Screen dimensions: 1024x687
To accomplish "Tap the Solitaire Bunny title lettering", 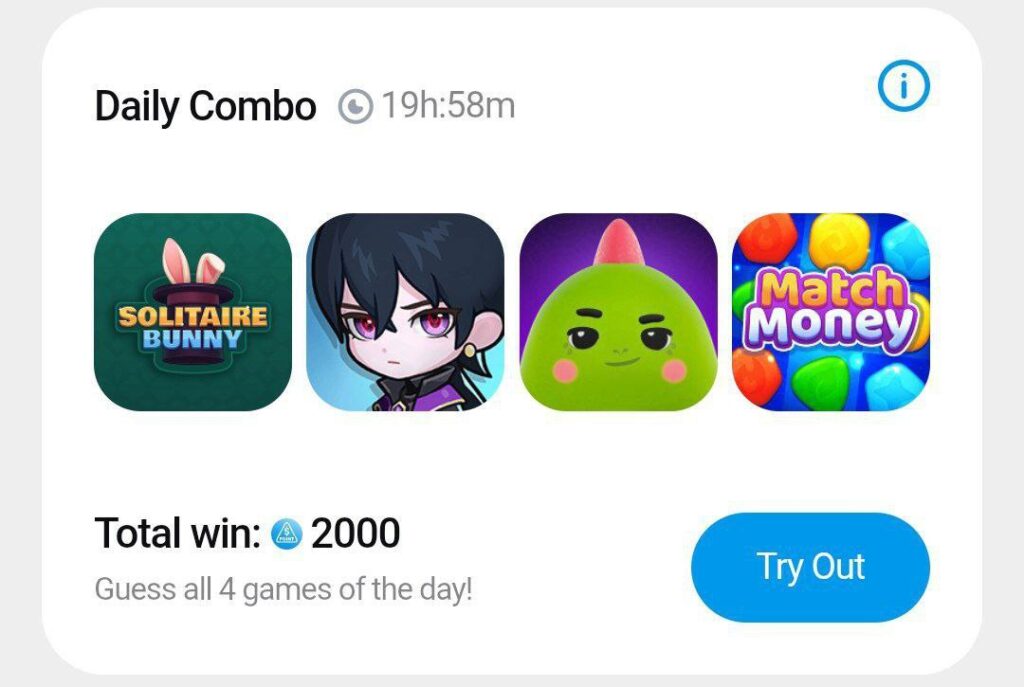I will click(193, 327).
